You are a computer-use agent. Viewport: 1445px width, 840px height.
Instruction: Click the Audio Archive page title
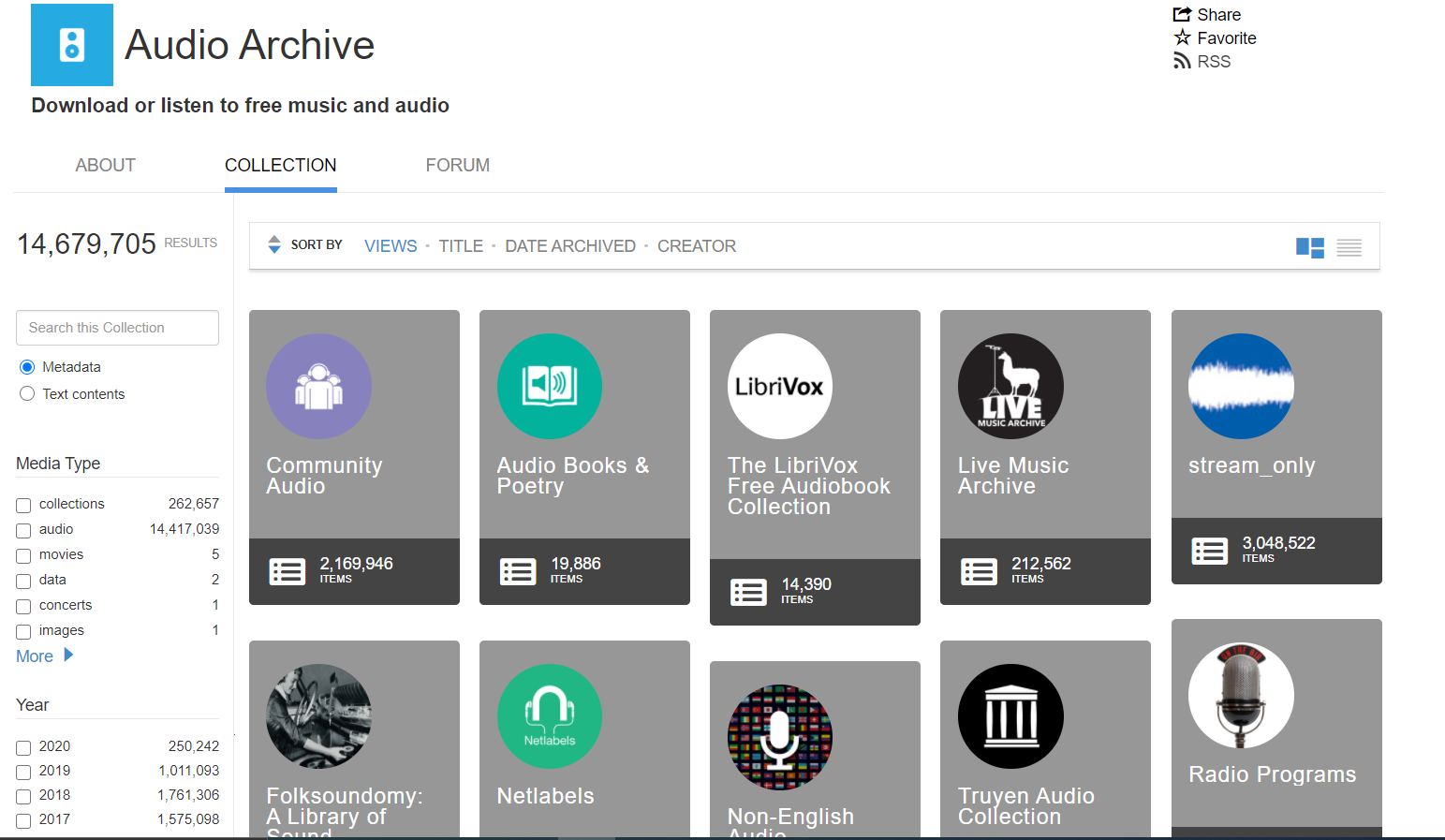point(249,45)
